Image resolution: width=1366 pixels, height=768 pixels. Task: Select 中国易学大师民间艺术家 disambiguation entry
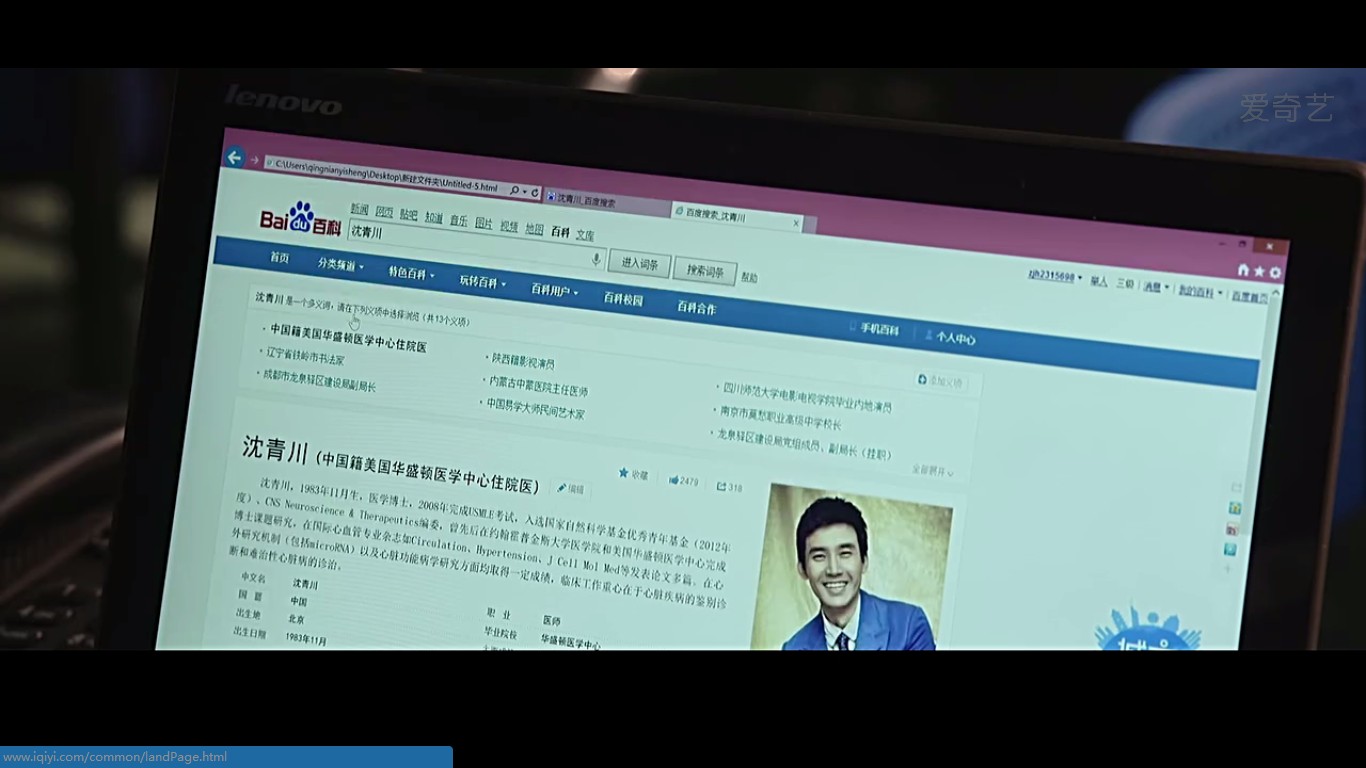(535, 409)
